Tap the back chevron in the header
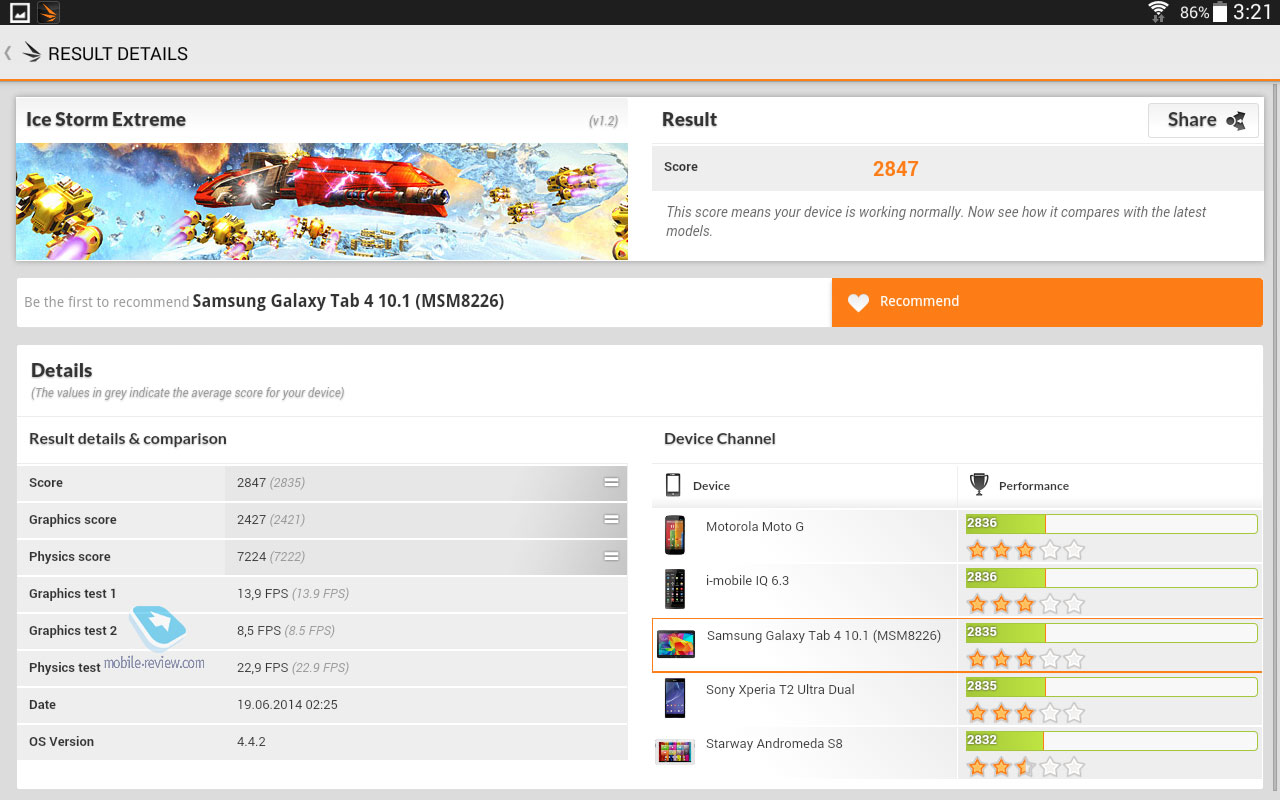Viewport: 1280px width, 800px height. click(x=8, y=53)
